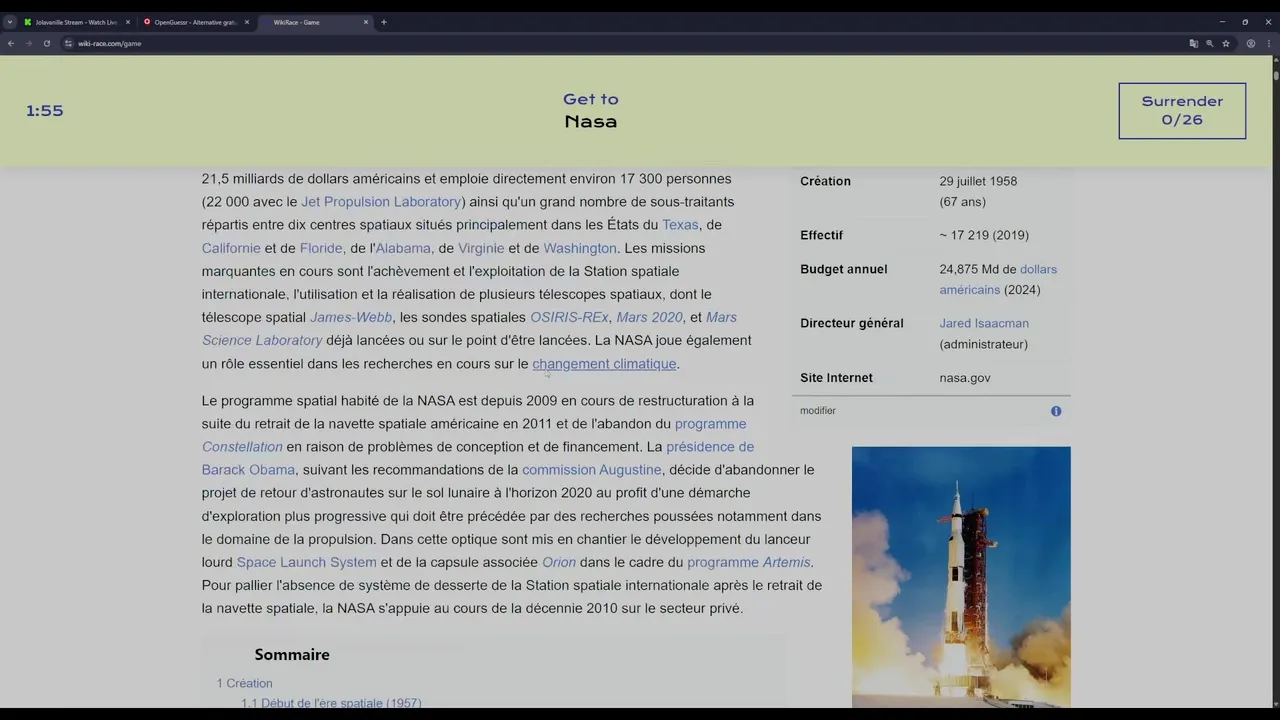Follow the Texas link
Image resolution: width=1280 pixels, height=720 pixels.
pos(680,225)
